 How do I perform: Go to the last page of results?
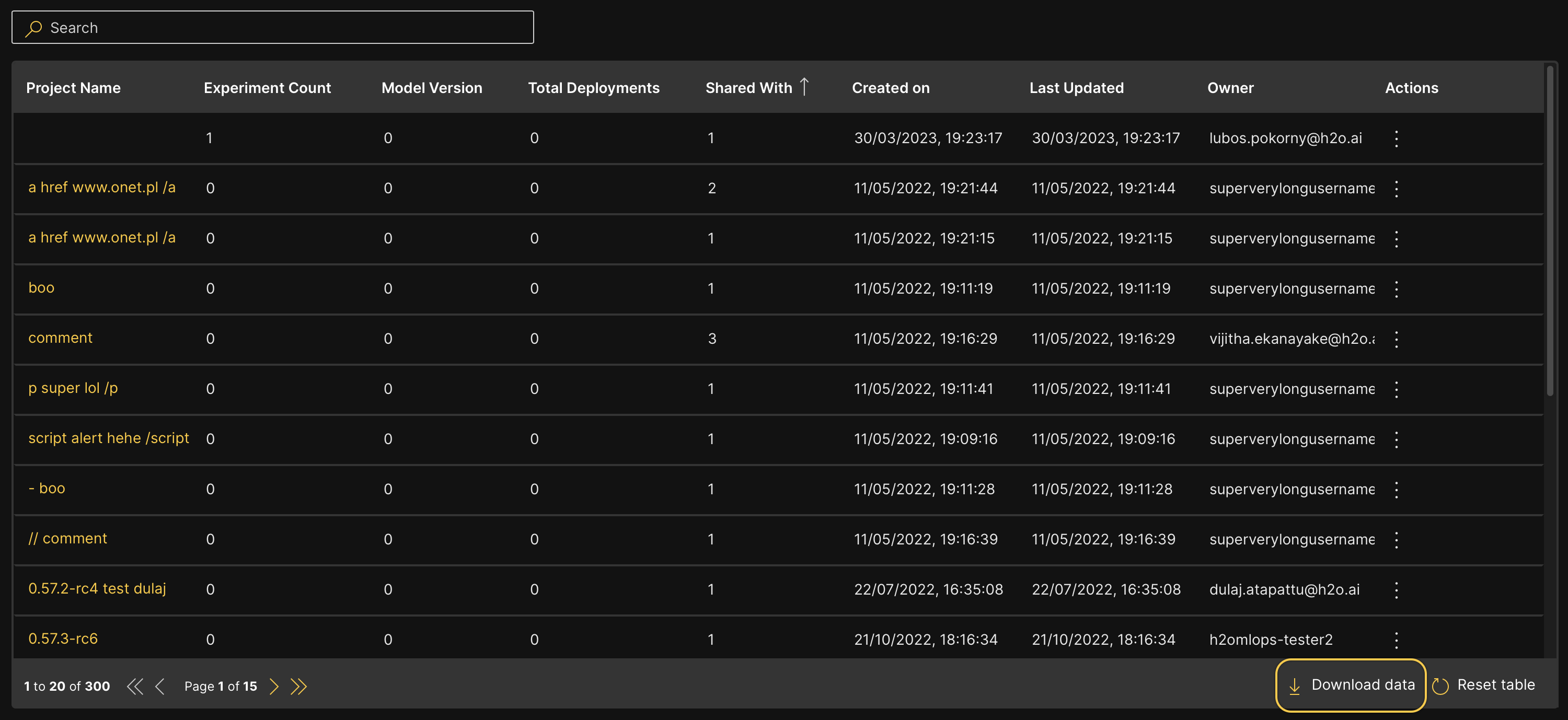[298, 687]
